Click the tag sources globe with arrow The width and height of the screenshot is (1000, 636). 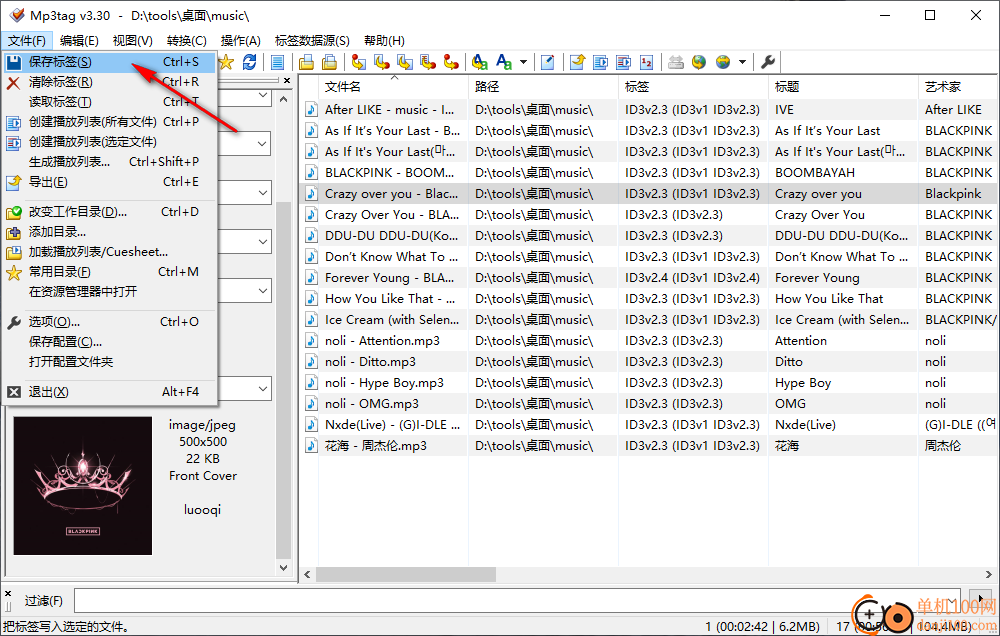click(x=699, y=62)
